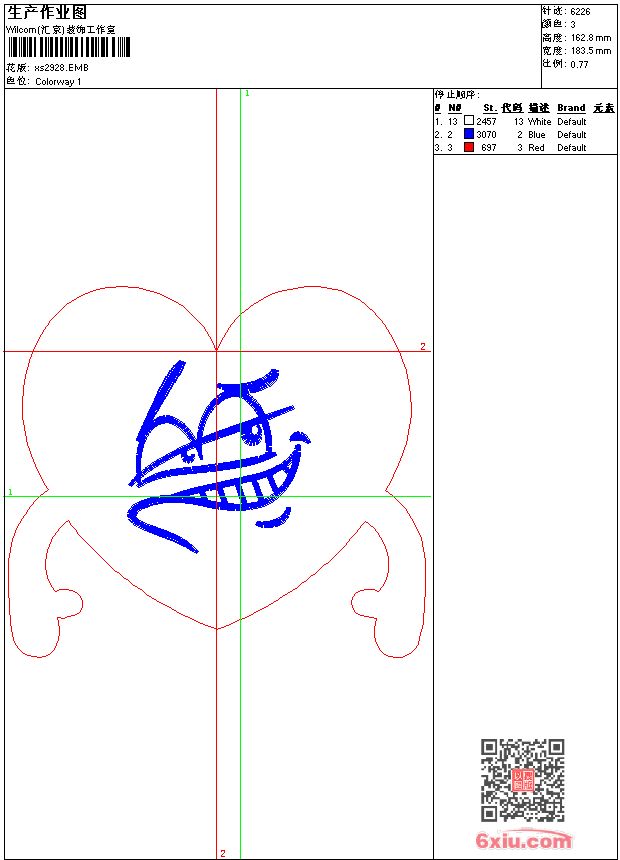Click the Brand column header
The image size is (620, 860).
tap(571, 108)
